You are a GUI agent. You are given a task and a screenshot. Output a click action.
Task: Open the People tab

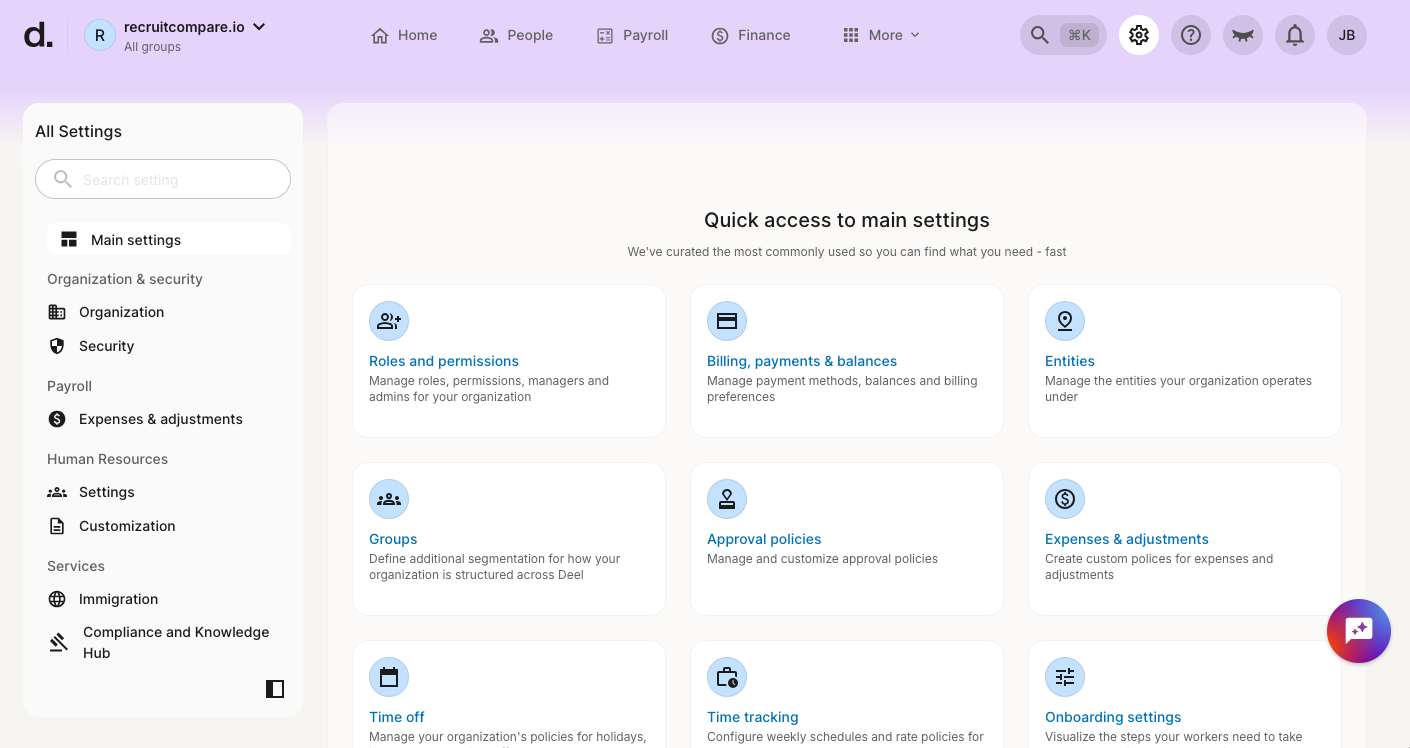516,35
